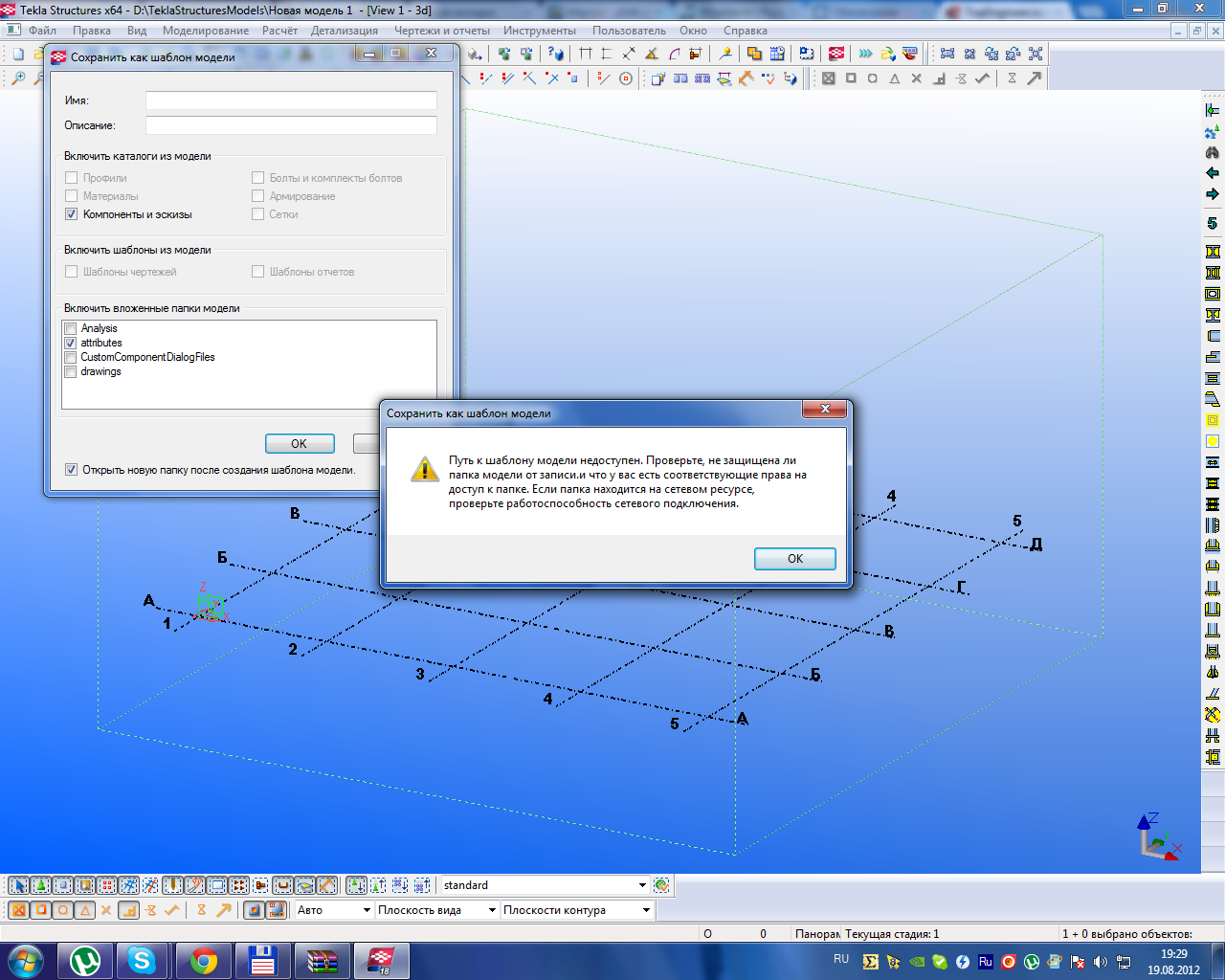Click the triple-chevron icon in the top toolbar
Image resolution: width=1225 pixels, height=980 pixels.
tap(865, 54)
